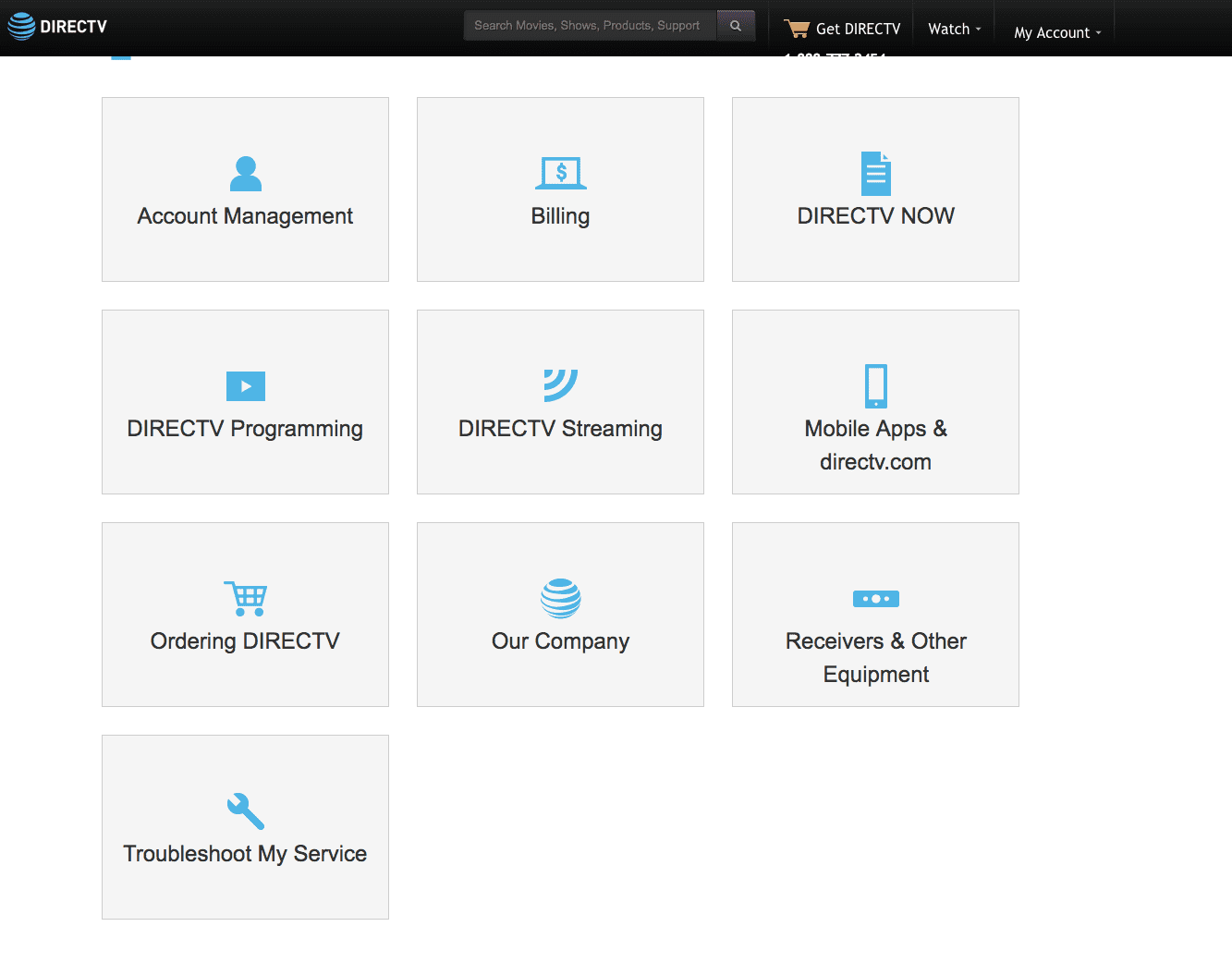The height and width of the screenshot is (963, 1232).
Task: Open the My Account dropdown
Action: pos(1056,32)
